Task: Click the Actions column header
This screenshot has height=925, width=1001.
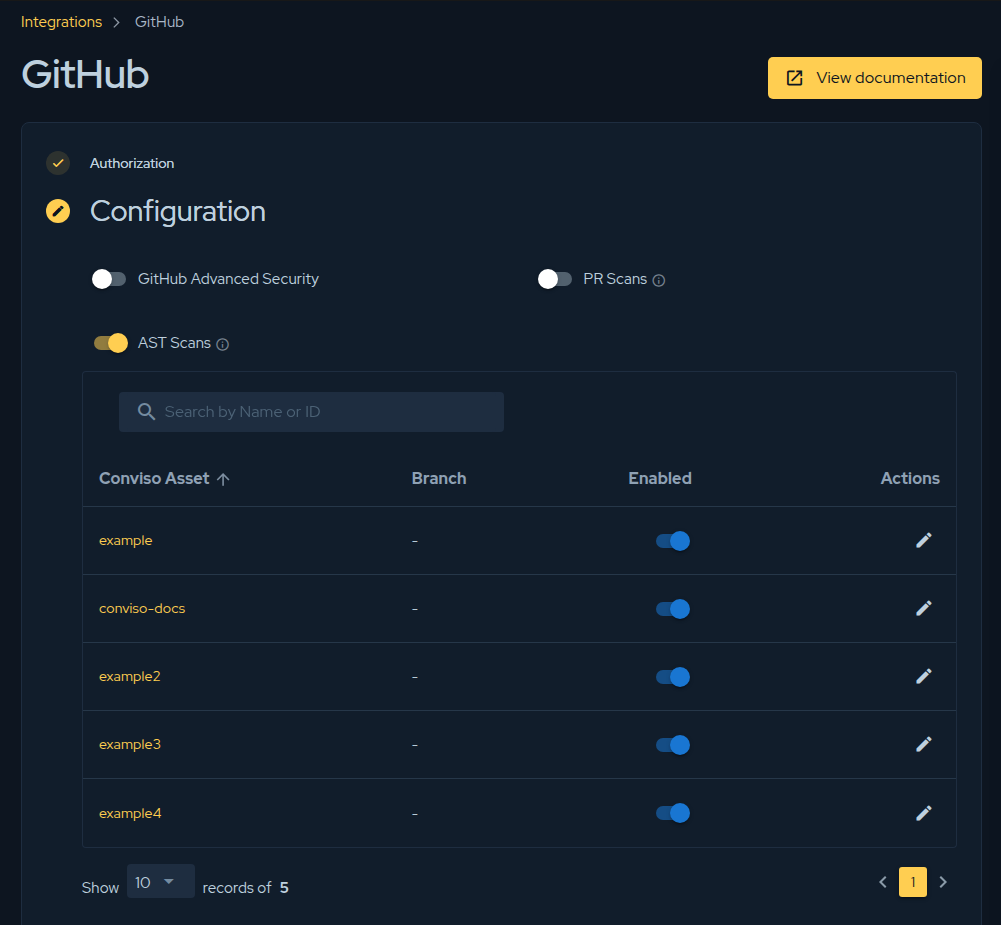Action: [910, 478]
